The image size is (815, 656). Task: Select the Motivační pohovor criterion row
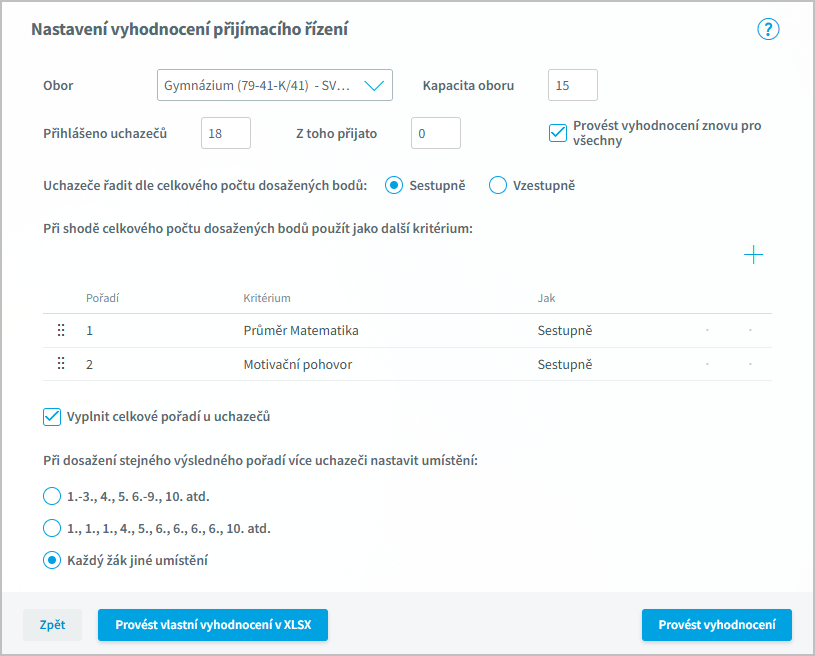tap(408, 364)
